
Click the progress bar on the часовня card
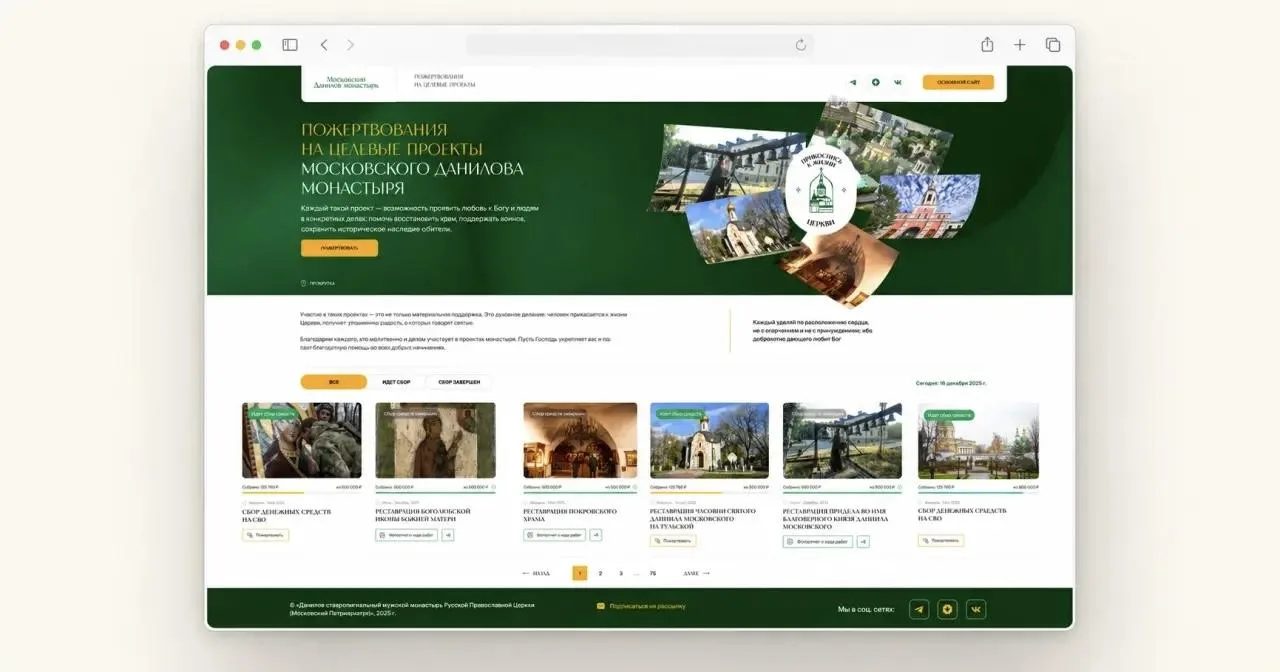(709, 493)
